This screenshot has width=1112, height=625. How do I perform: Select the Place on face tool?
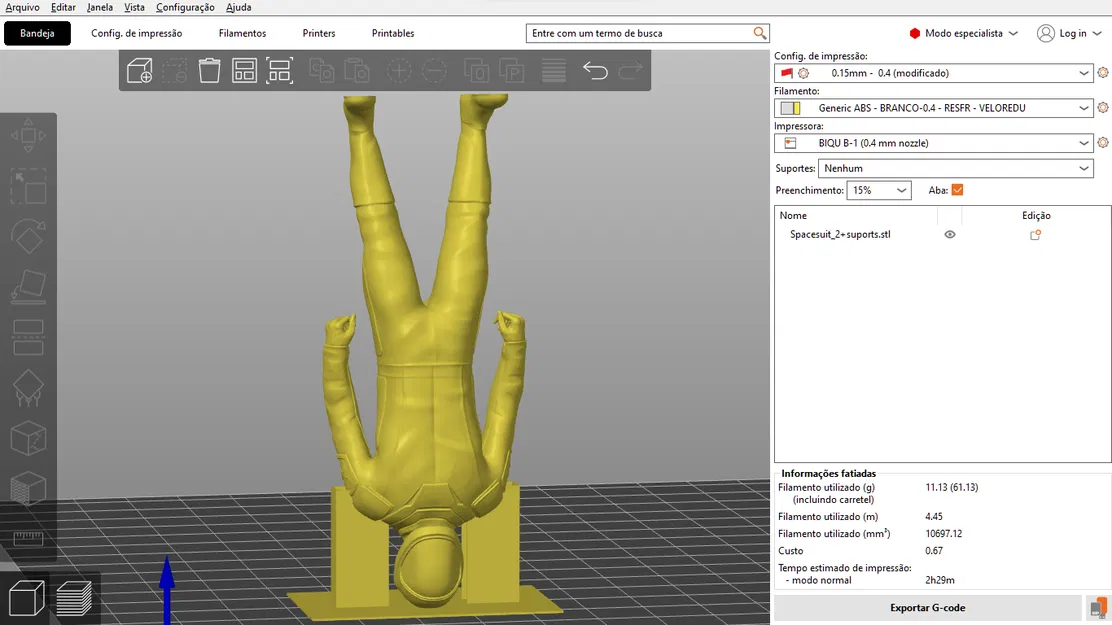(x=28, y=287)
